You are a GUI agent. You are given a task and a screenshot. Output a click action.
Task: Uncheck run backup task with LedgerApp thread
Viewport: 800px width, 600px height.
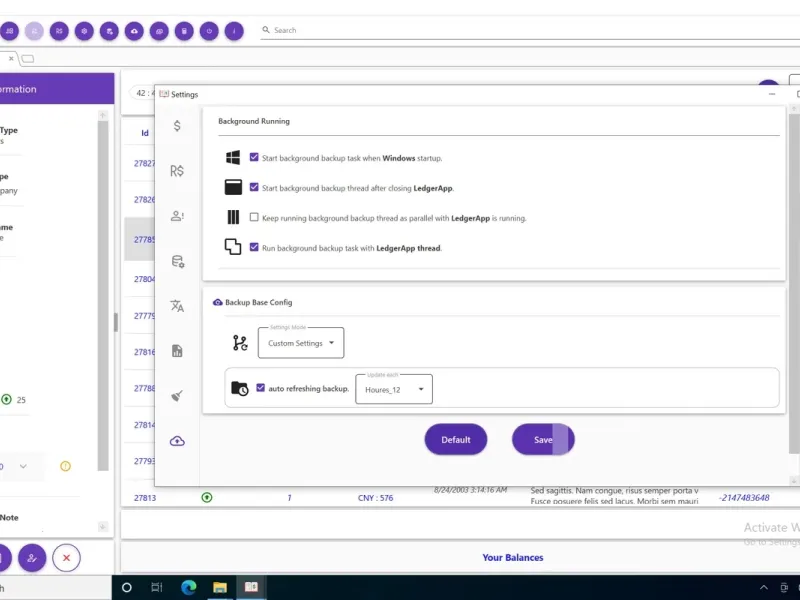[254, 247]
